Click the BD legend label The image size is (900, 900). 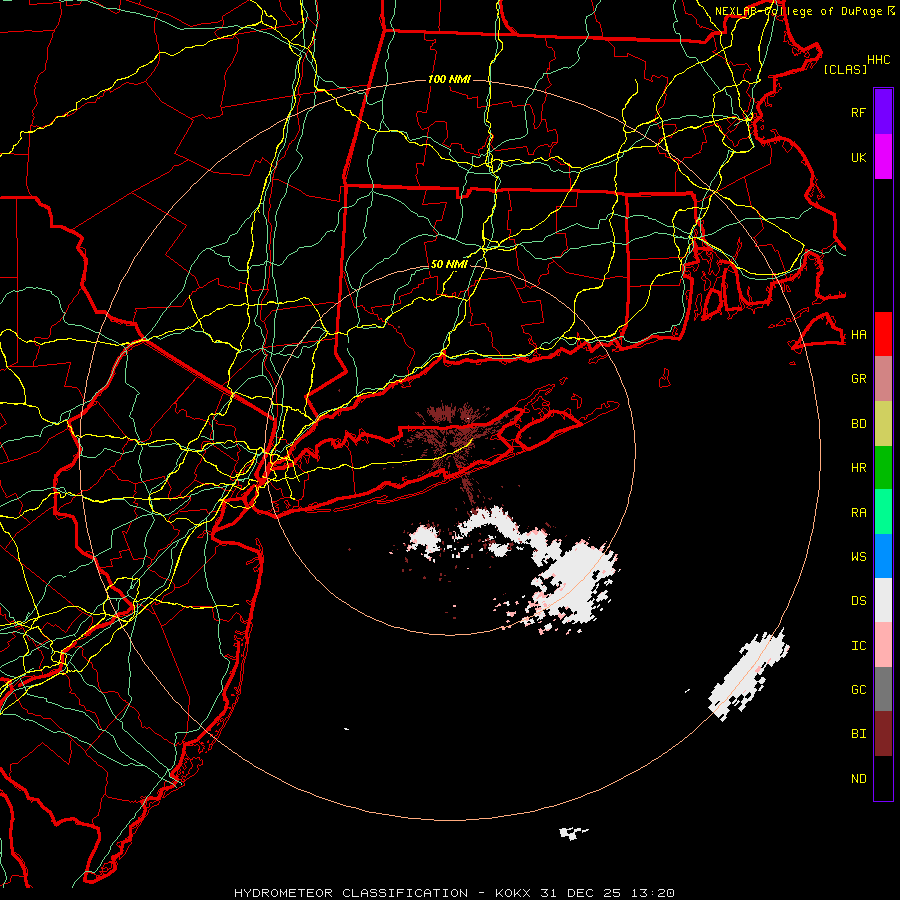click(x=859, y=424)
